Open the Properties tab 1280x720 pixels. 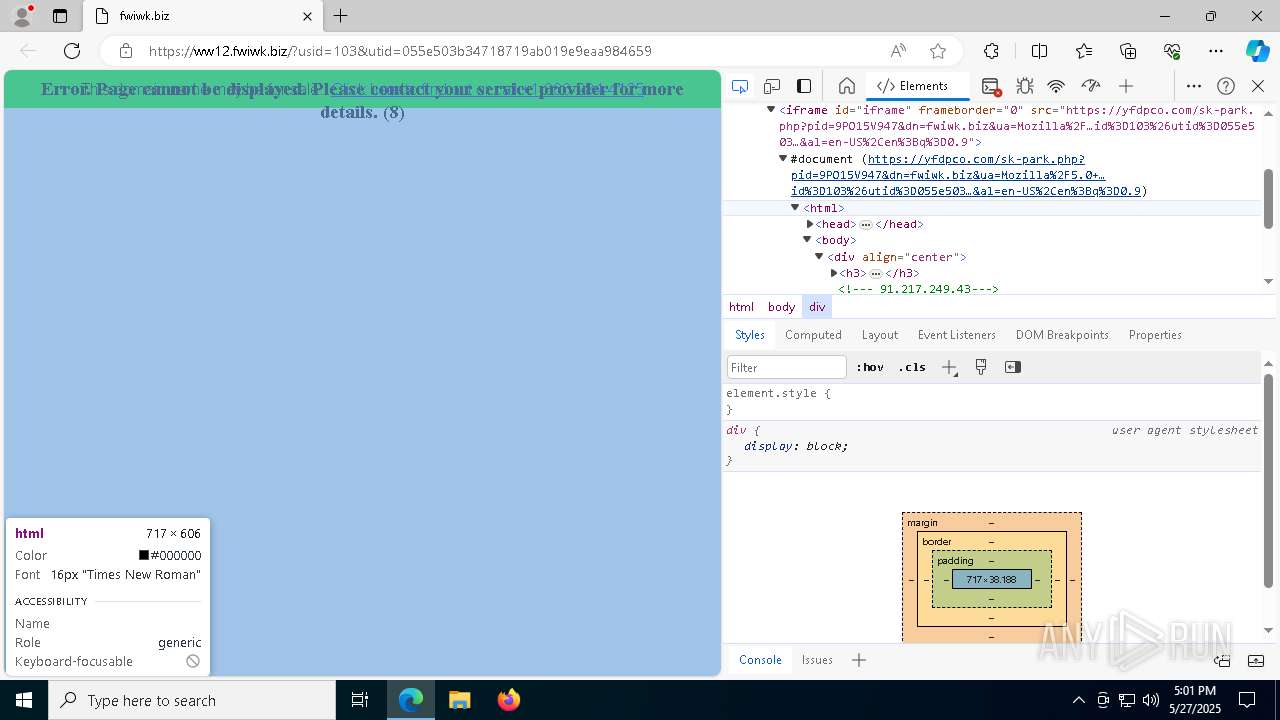[x=1155, y=335]
